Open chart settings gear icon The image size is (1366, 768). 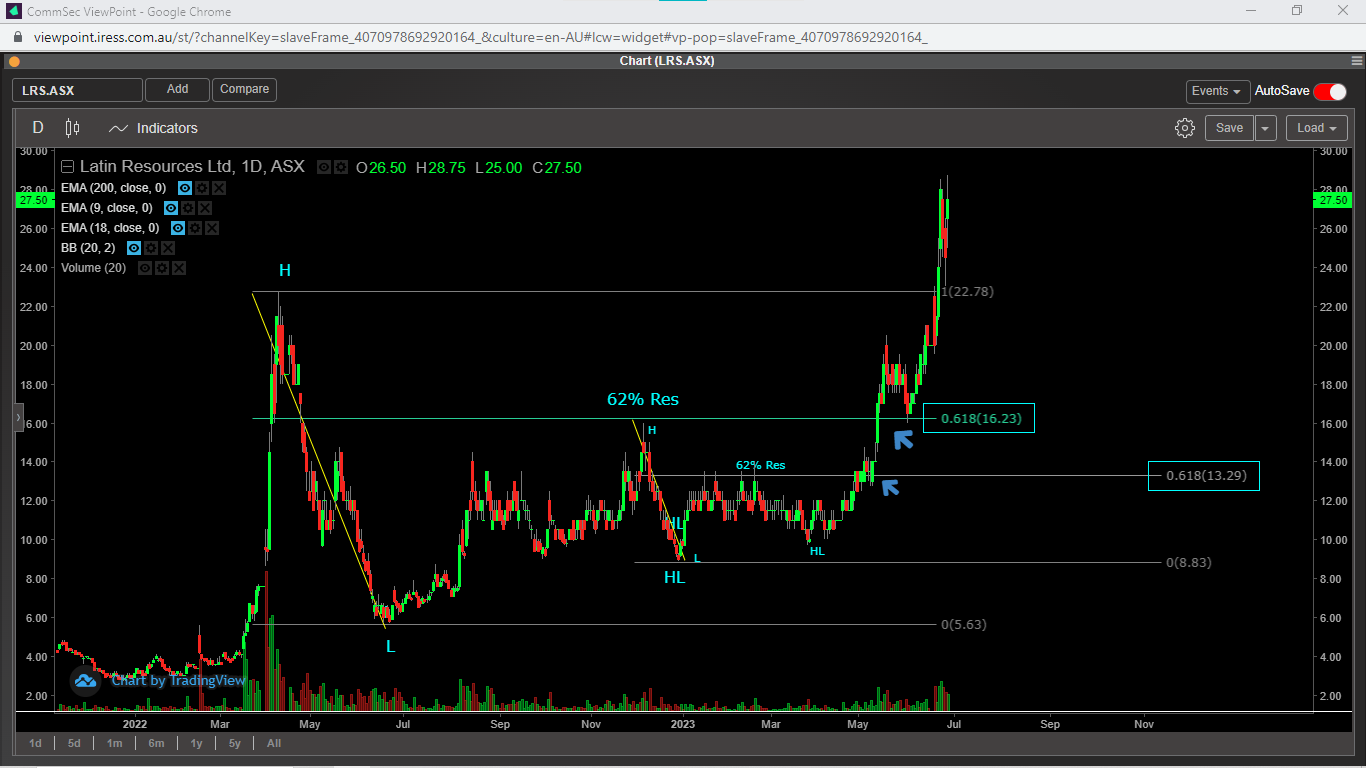(1185, 128)
